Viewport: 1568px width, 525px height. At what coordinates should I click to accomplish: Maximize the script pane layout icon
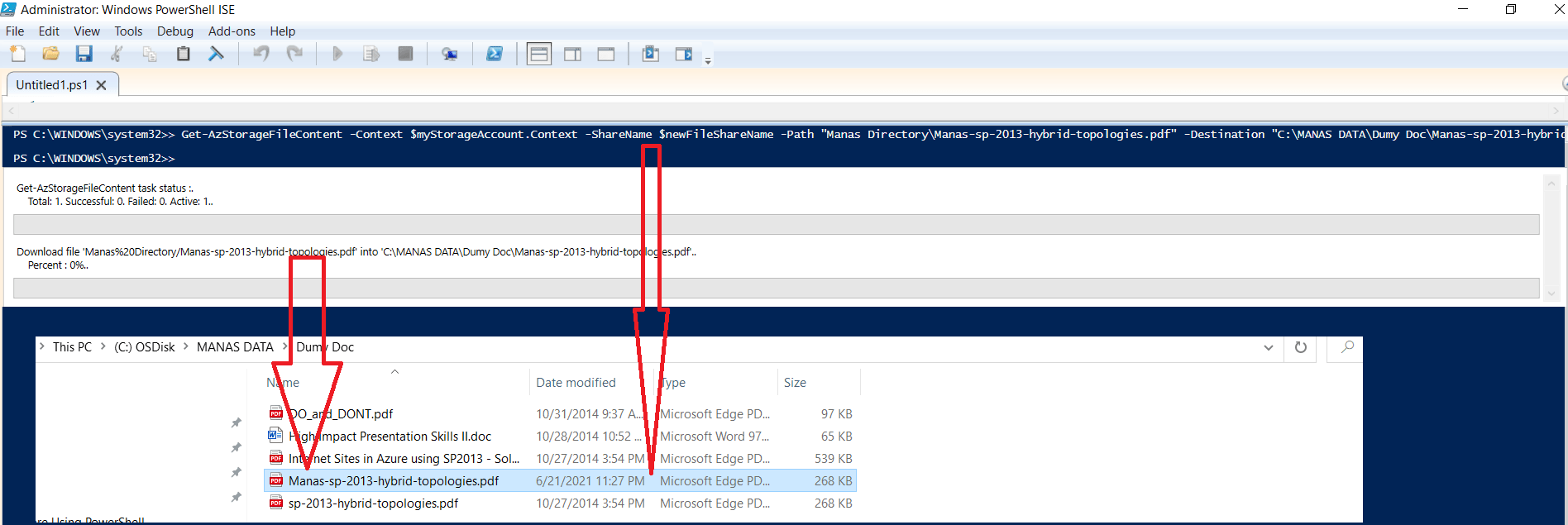click(606, 54)
